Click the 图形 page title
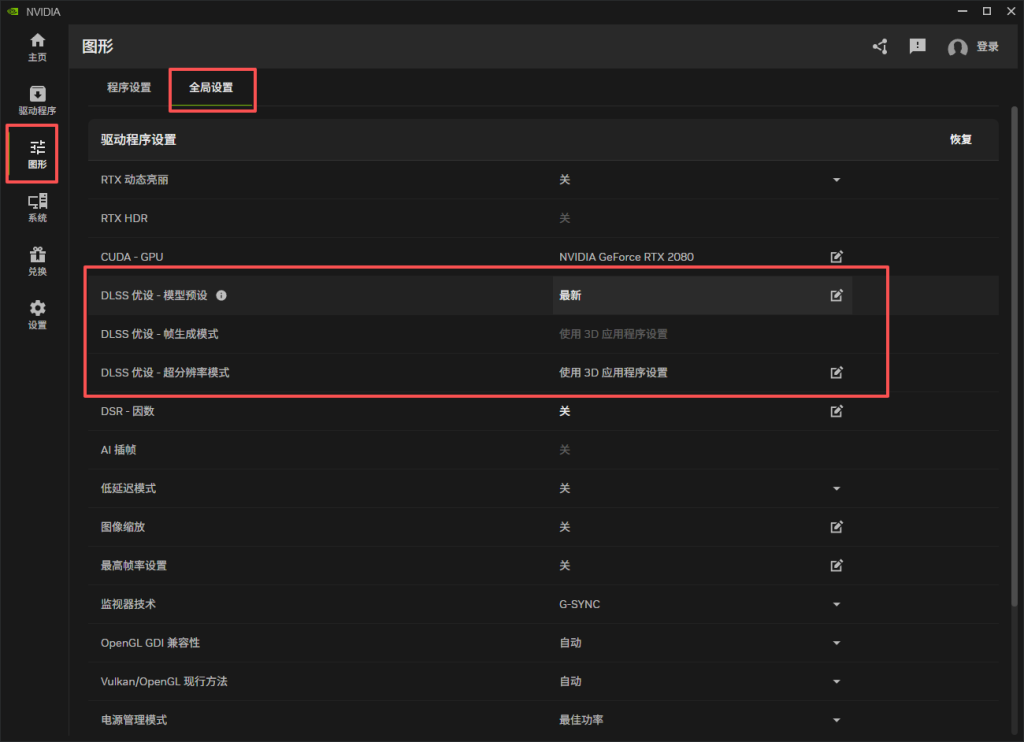The width and height of the screenshot is (1024, 742). pyautogui.click(x=97, y=46)
